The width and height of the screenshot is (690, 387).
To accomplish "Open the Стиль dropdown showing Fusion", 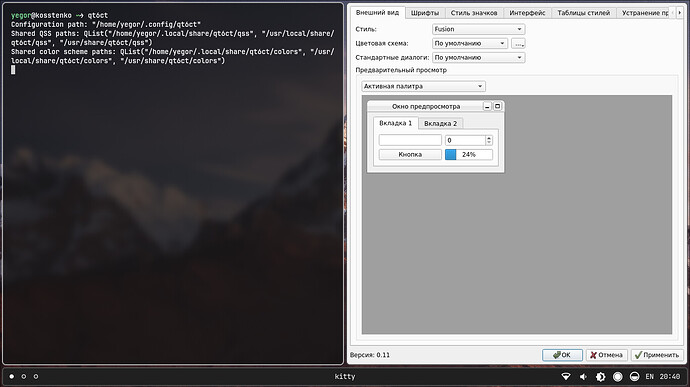I will (x=478, y=29).
